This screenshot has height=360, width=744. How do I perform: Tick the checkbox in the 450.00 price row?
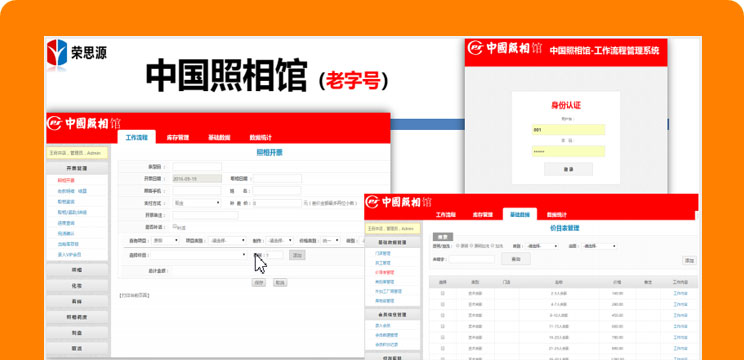(443, 315)
